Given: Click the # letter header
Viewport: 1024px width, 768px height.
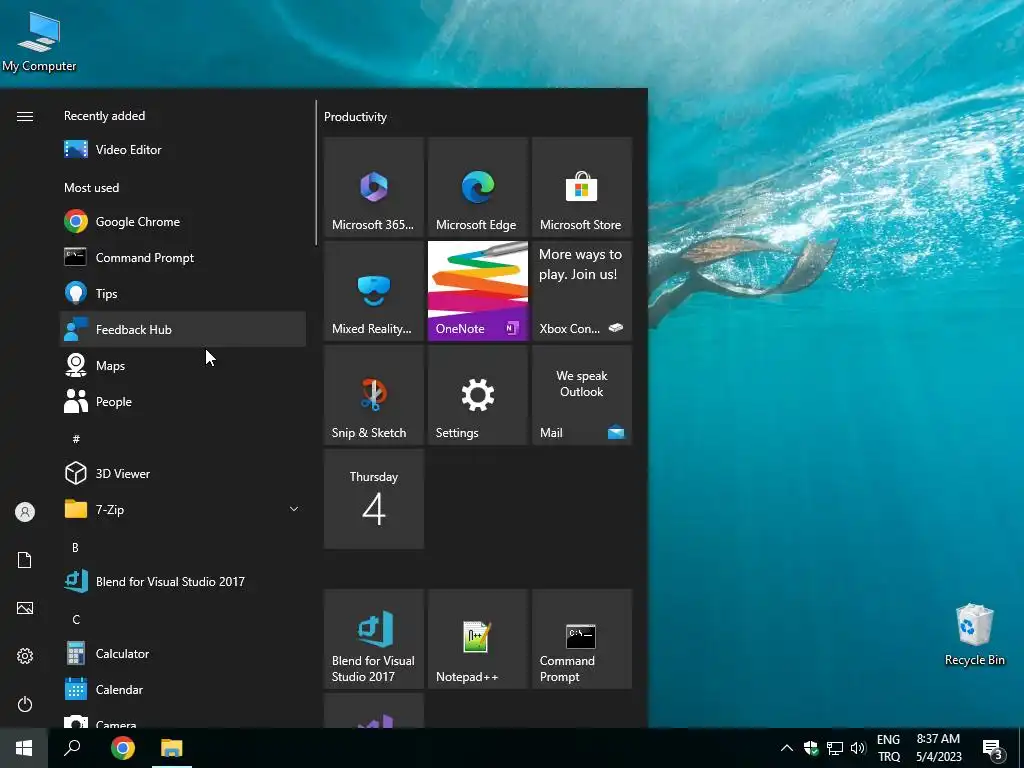Looking at the screenshot, I should click(76, 439).
